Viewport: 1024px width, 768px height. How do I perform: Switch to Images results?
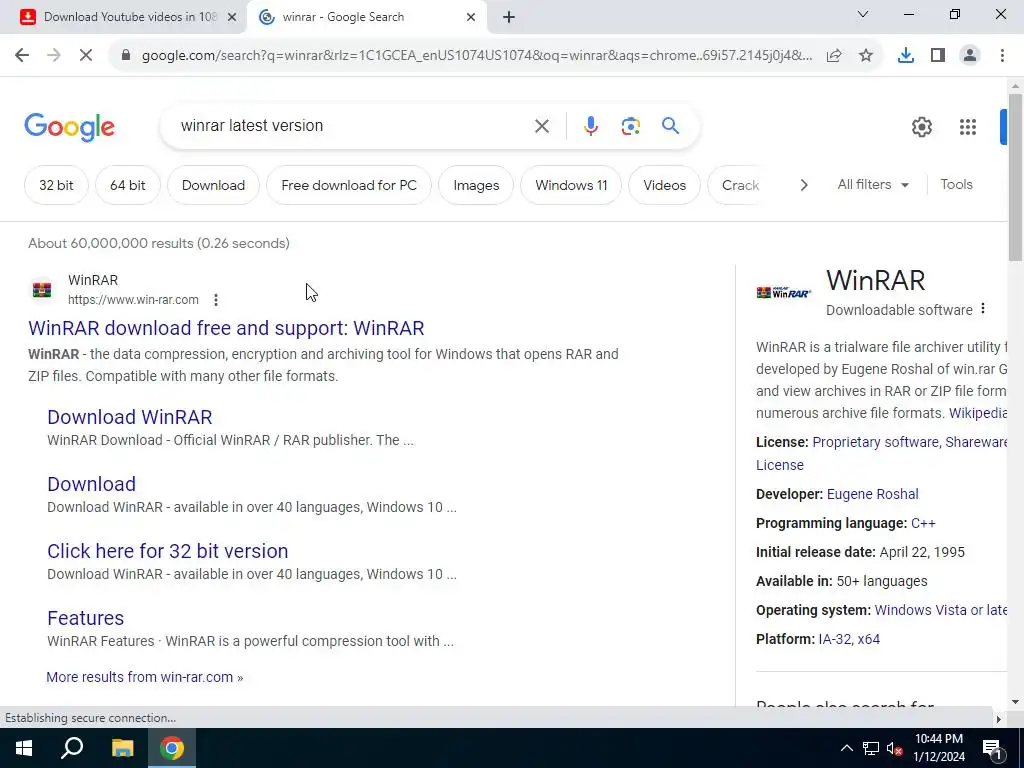476,185
